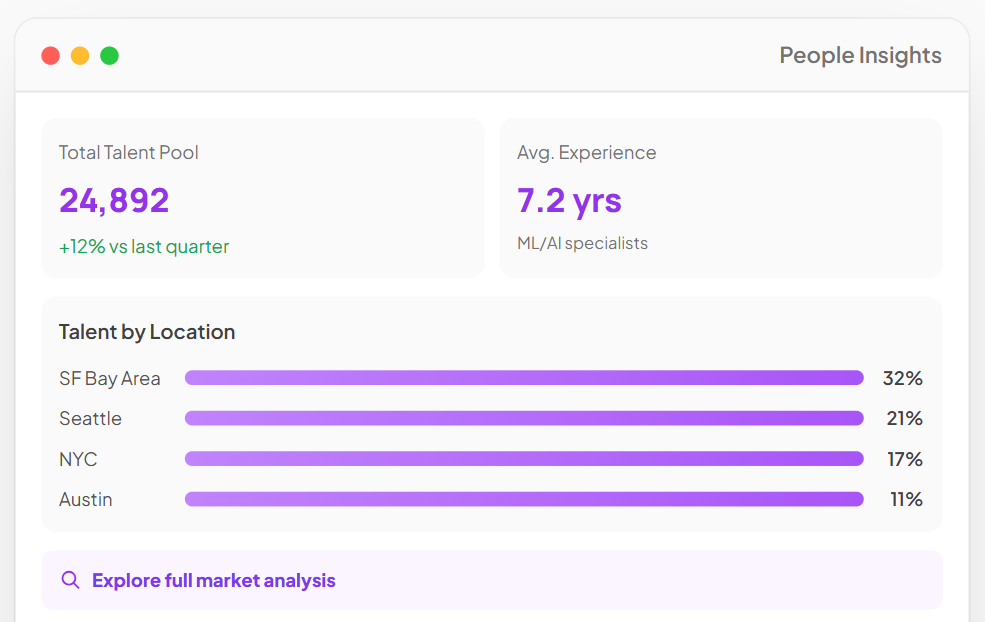Screen dimensions: 985x622
Task: Click the SF Bay Area location label
Action: point(110,379)
